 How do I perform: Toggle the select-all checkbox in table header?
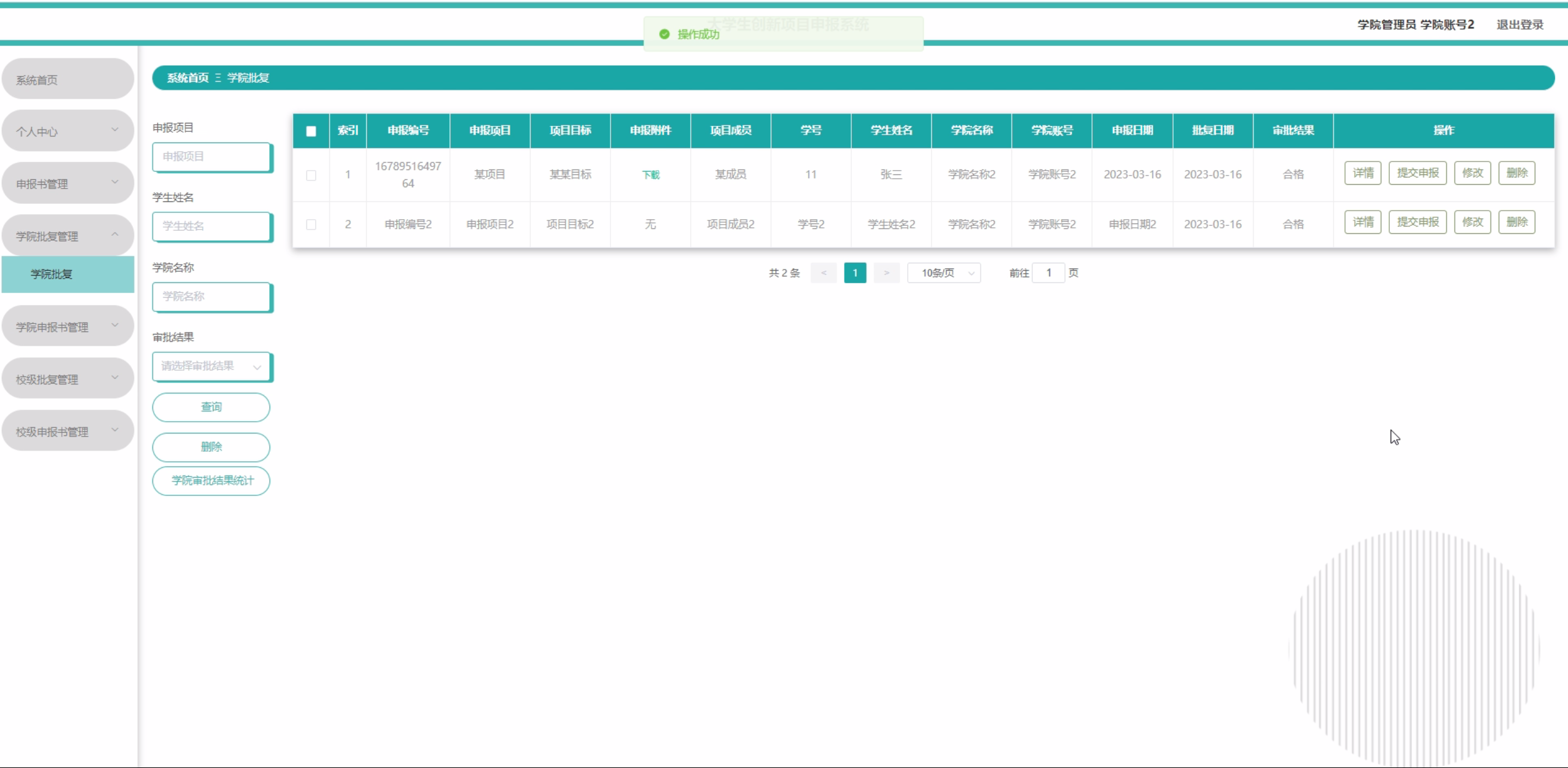coord(311,131)
